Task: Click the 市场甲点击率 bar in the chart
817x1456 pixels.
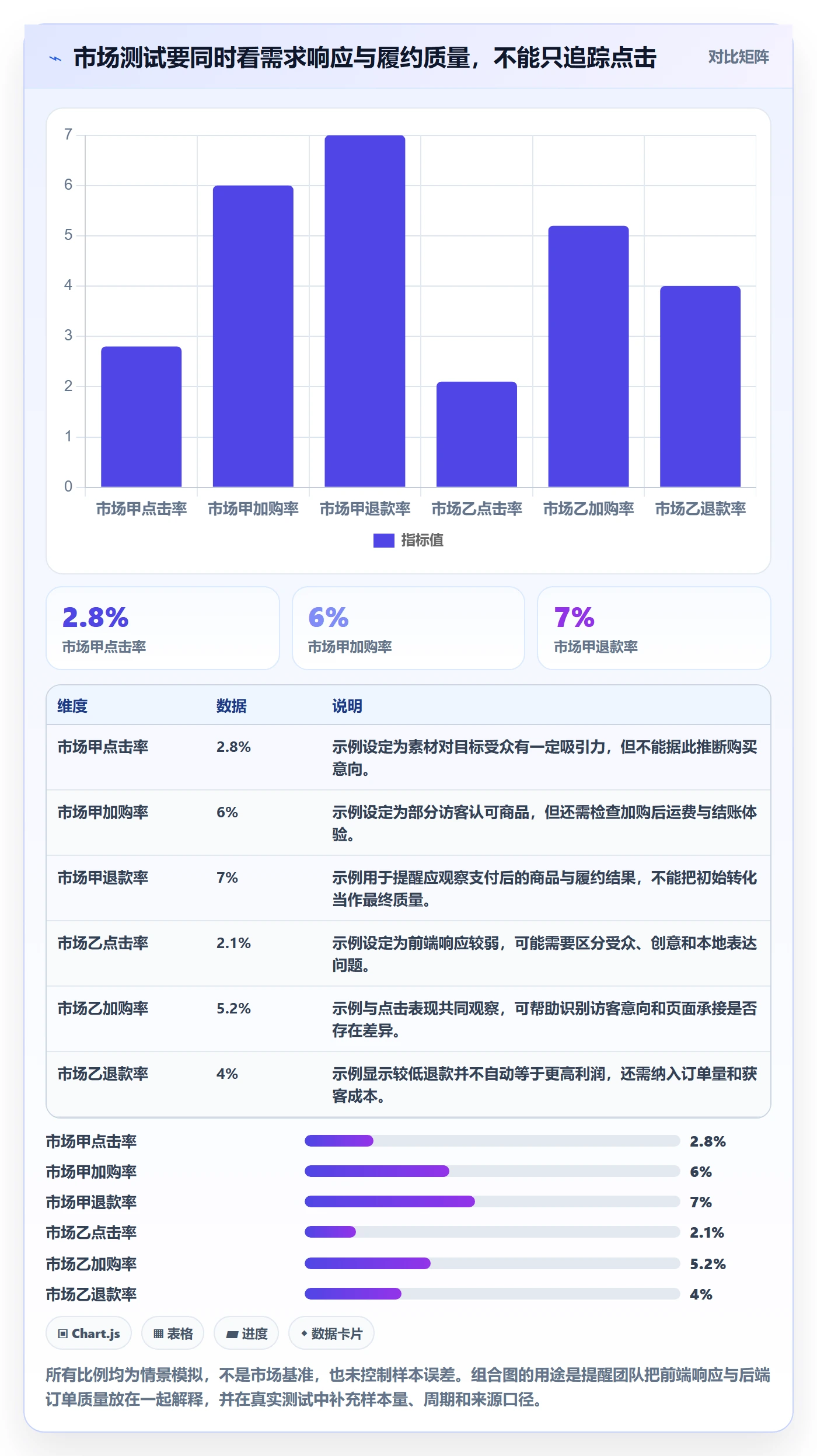Action: [141, 417]
